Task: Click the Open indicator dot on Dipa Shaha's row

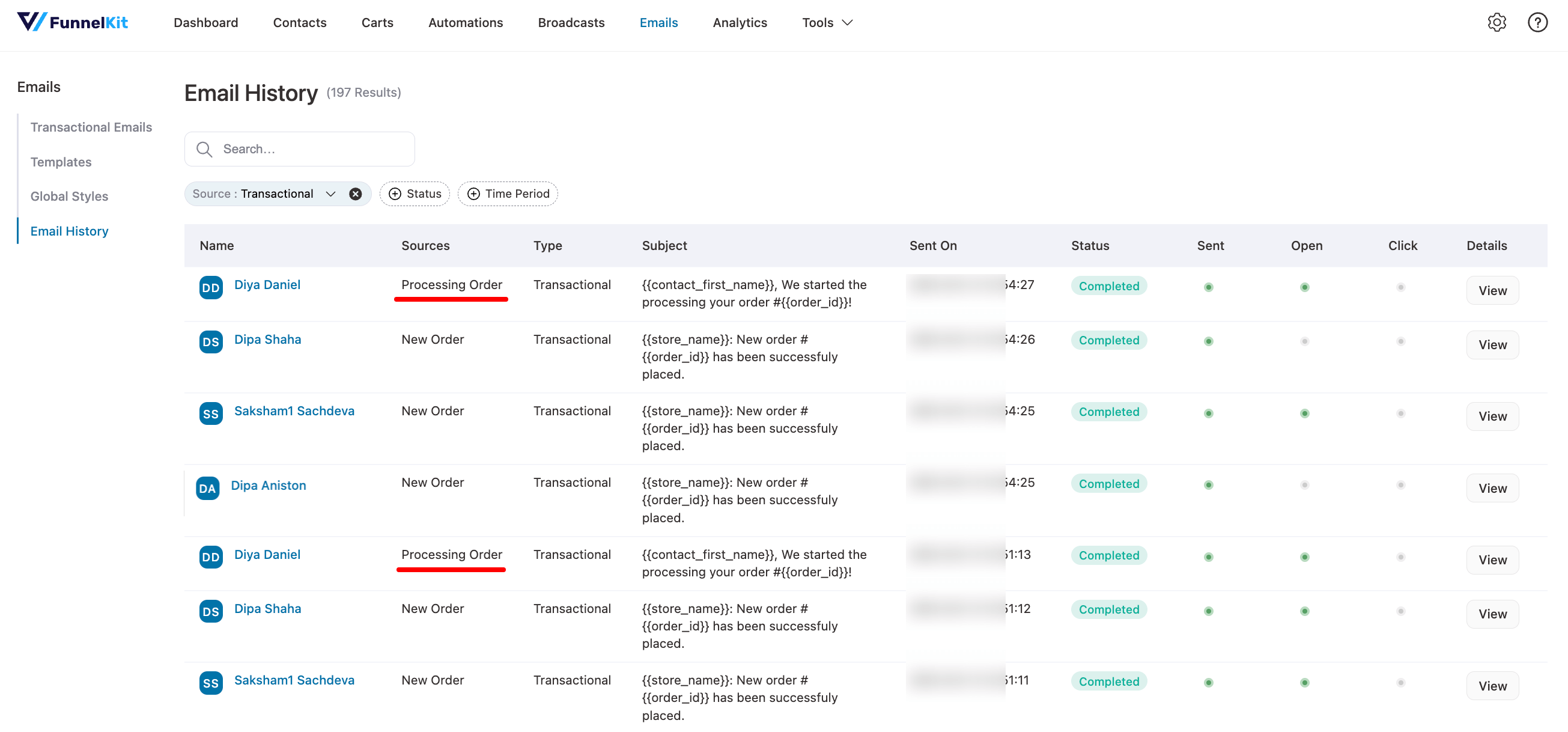Action: tap(1304, 341)
